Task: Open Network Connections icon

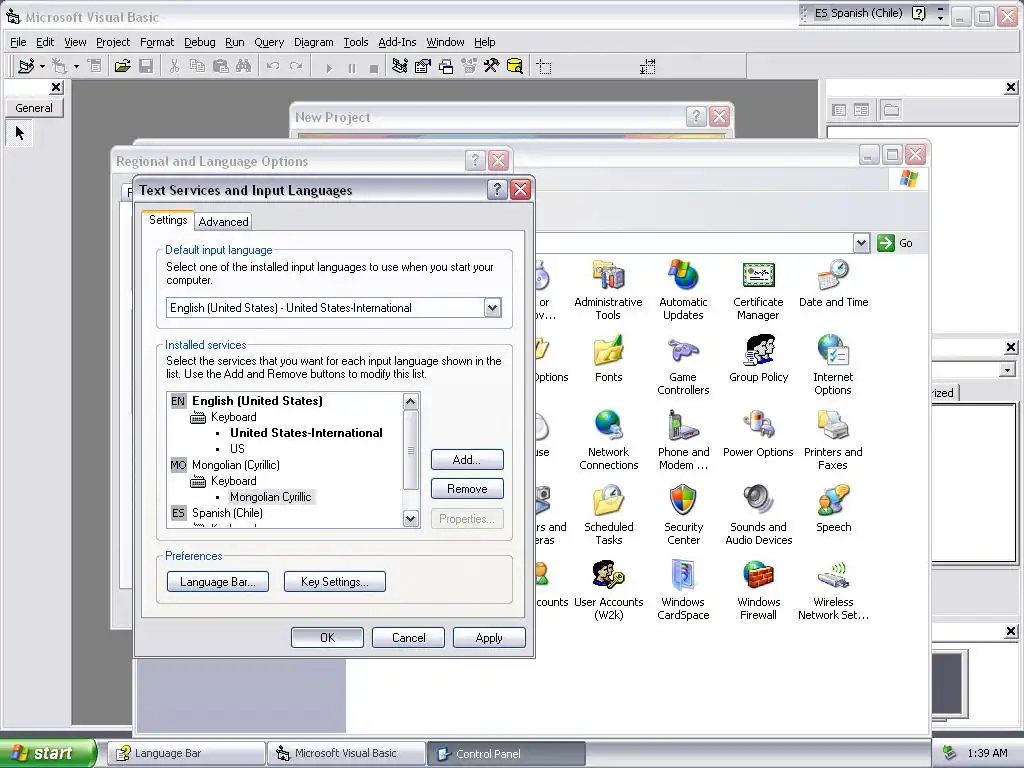Action: click(x=608, y=441)
